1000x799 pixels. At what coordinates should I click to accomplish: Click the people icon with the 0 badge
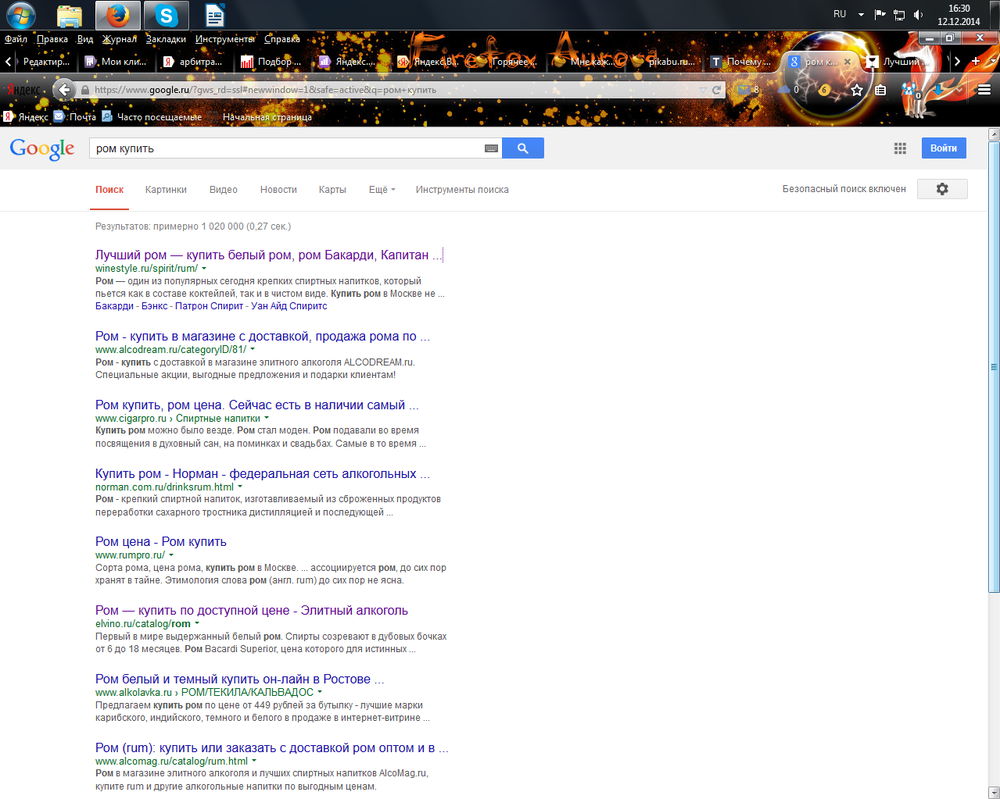coord(911,91)
